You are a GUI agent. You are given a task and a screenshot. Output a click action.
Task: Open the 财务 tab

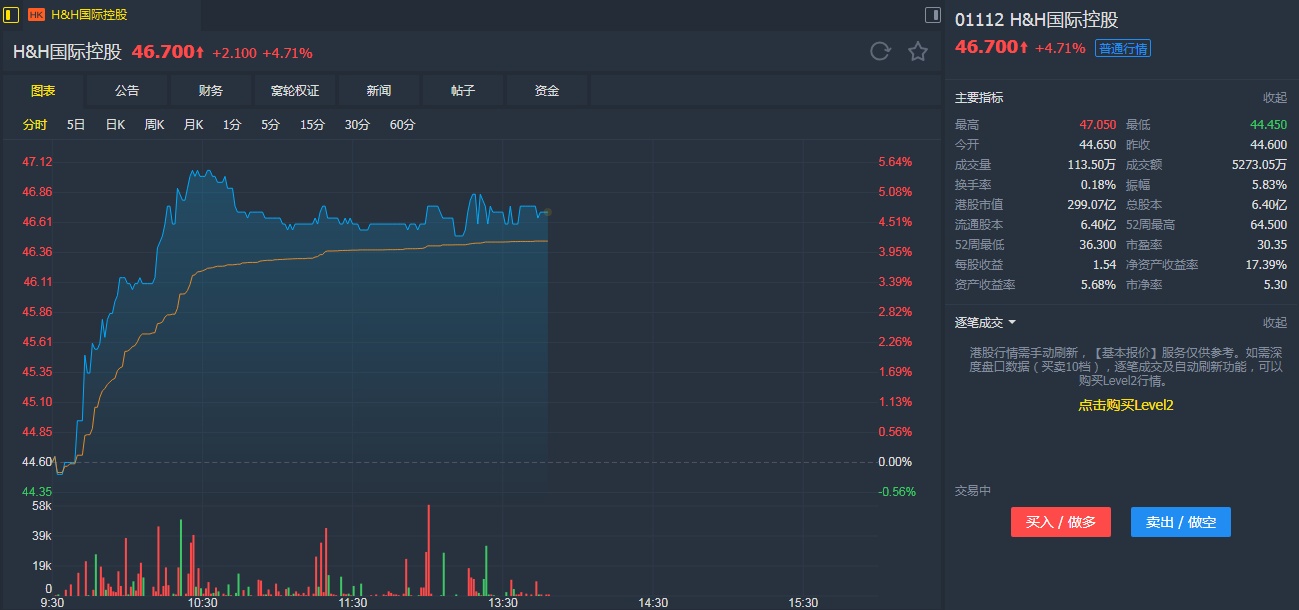point(211,91)
